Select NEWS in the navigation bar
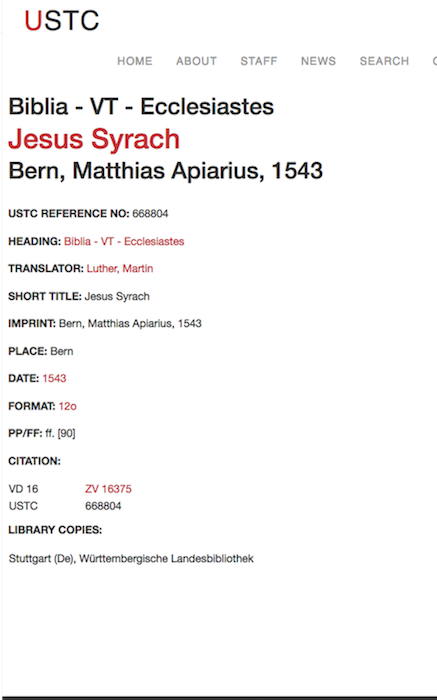This screenshot has width=437, height=700. point(318,61)
